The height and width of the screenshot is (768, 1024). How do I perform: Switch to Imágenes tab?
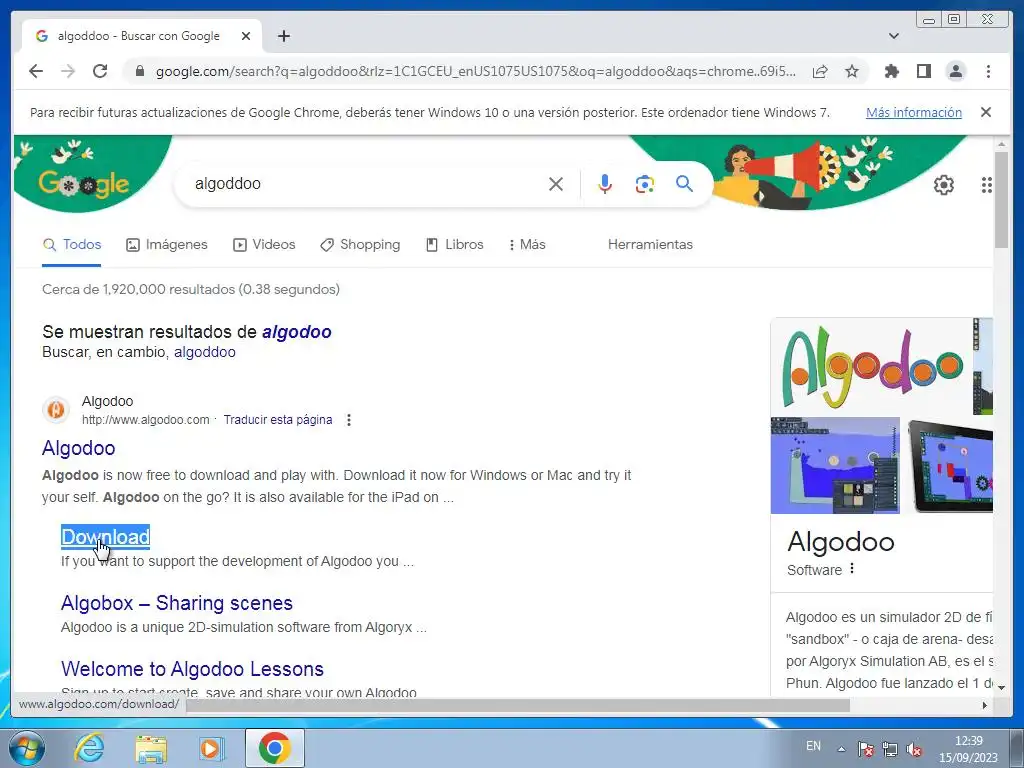[x=167, y=244]
